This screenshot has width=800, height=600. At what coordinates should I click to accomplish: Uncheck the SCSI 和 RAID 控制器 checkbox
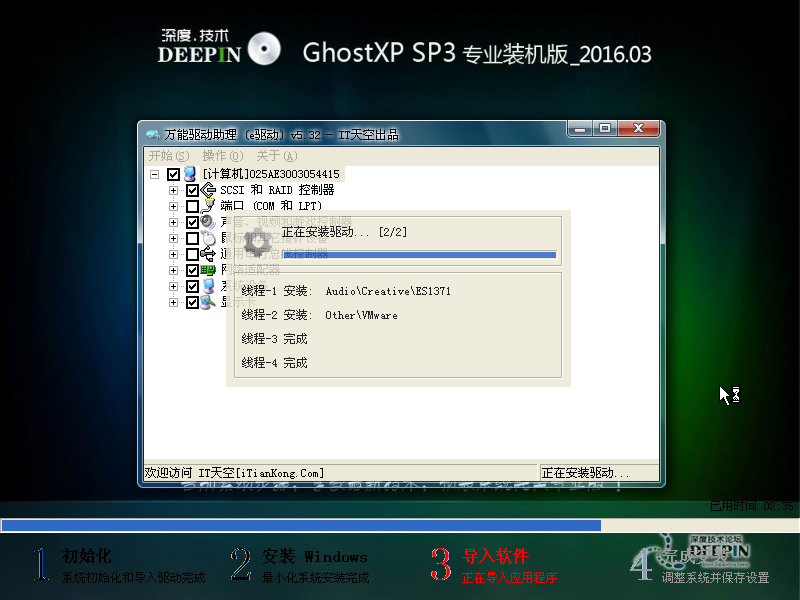coord(193,190)
